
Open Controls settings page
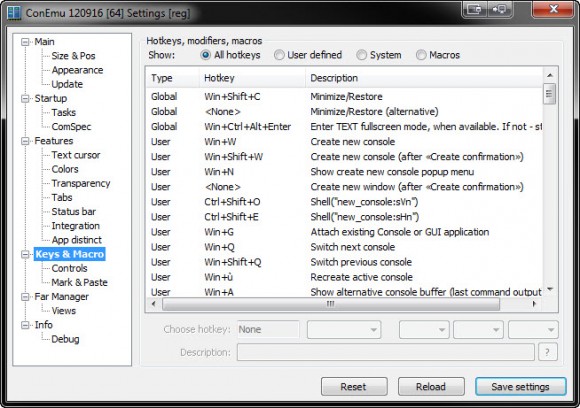coord(69,268)
